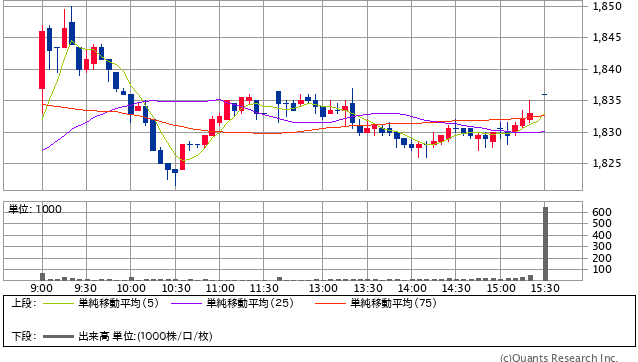Click the 15:30 time axis label
The height and width of the screenshot is (362, 638).
[545, 288]
